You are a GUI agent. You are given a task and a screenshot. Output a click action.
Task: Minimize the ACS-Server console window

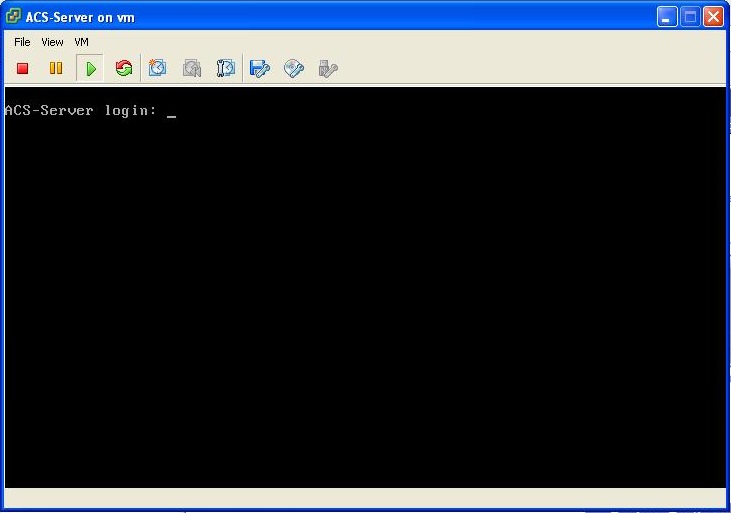pos(667,17)
